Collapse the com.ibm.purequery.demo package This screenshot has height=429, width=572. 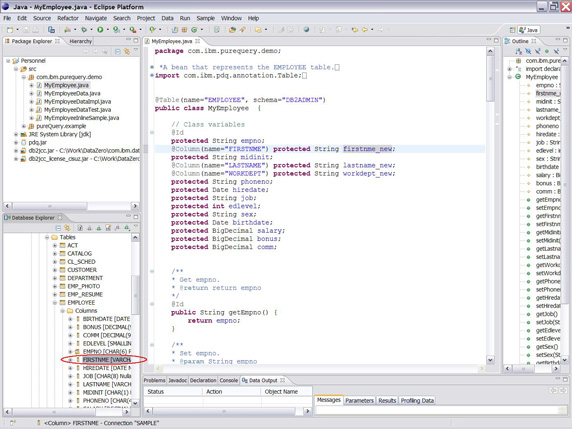[24, 77]
